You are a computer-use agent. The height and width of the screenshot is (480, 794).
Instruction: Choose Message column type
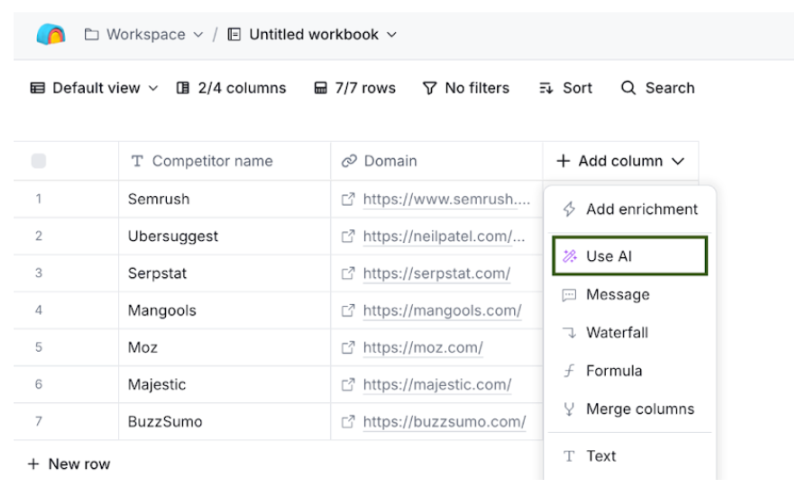(x=630, y=295)
